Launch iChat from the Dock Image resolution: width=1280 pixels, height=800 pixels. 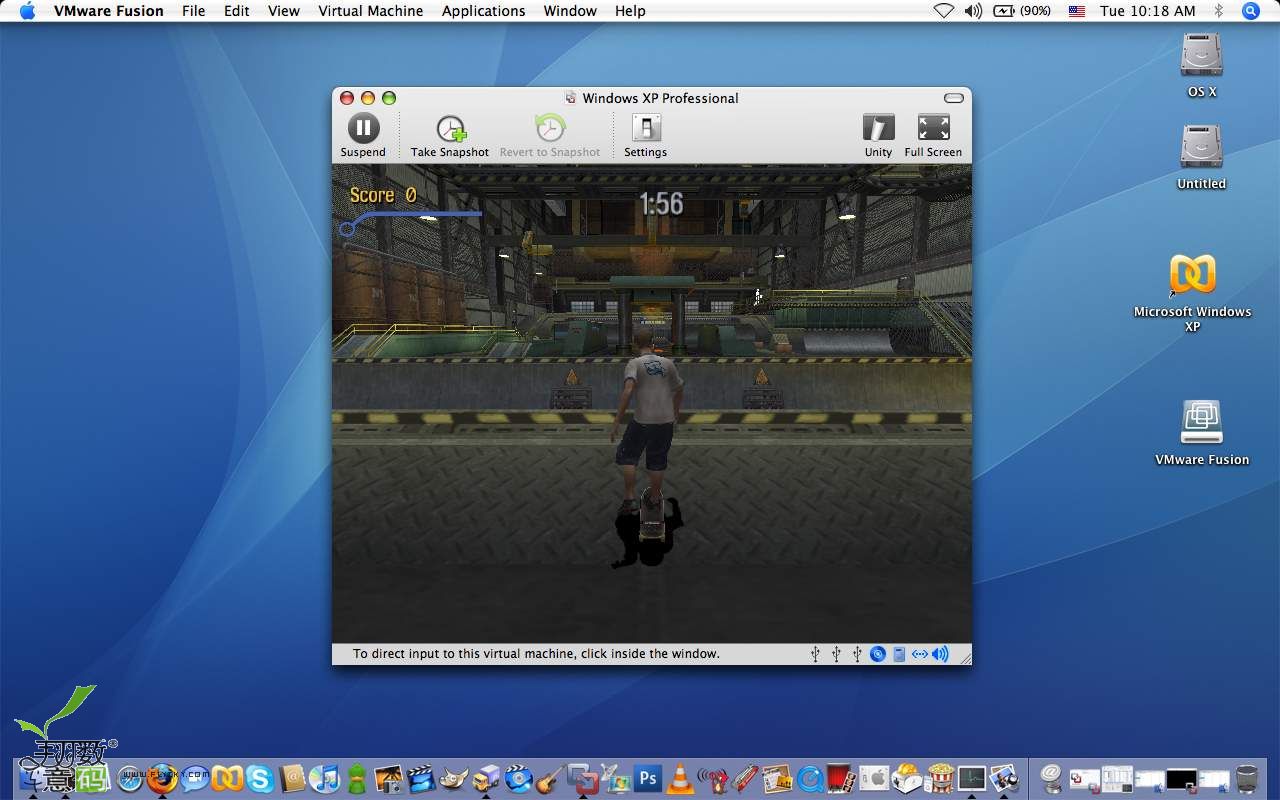click(195, 778)
